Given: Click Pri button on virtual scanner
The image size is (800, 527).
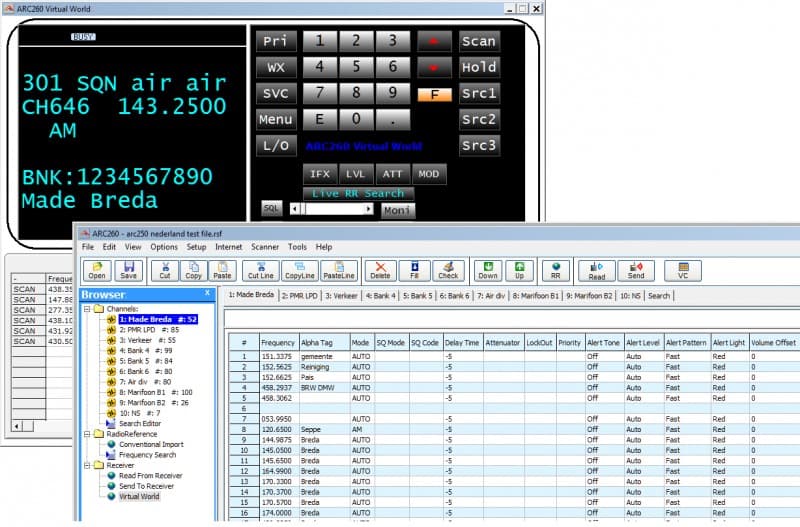Looking at the screenshot, I should (x=276, y=41).
